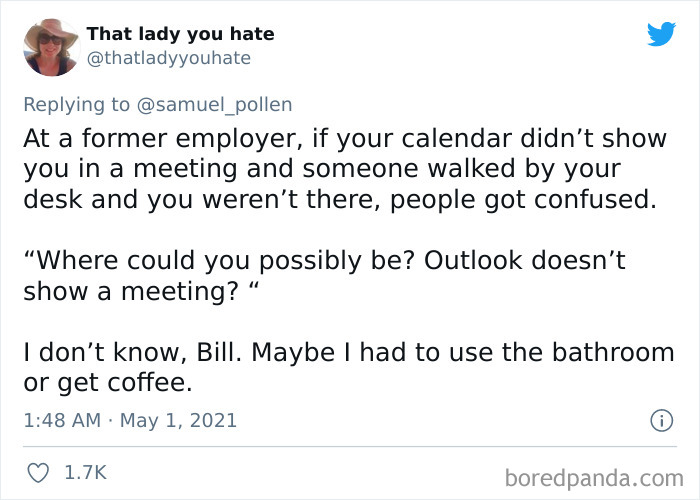Image resolution: width=700 pixels, height=500 pixels.
Task: Click the May 1, 2021 date
Action: (x=178, y=421)
